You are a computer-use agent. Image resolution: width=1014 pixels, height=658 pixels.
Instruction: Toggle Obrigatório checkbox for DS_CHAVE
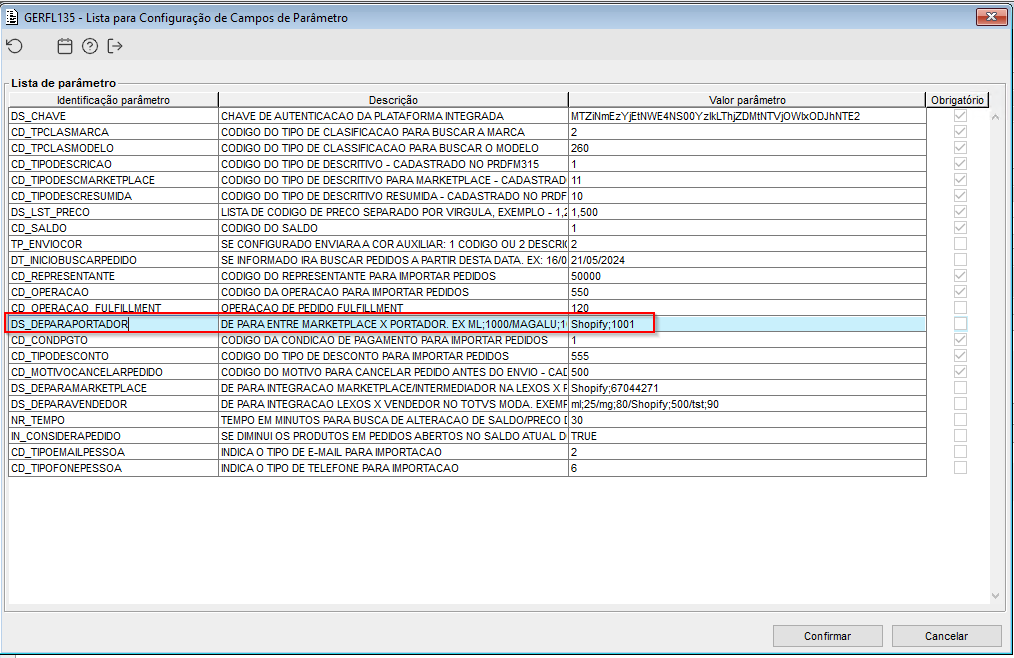[960, 116]
